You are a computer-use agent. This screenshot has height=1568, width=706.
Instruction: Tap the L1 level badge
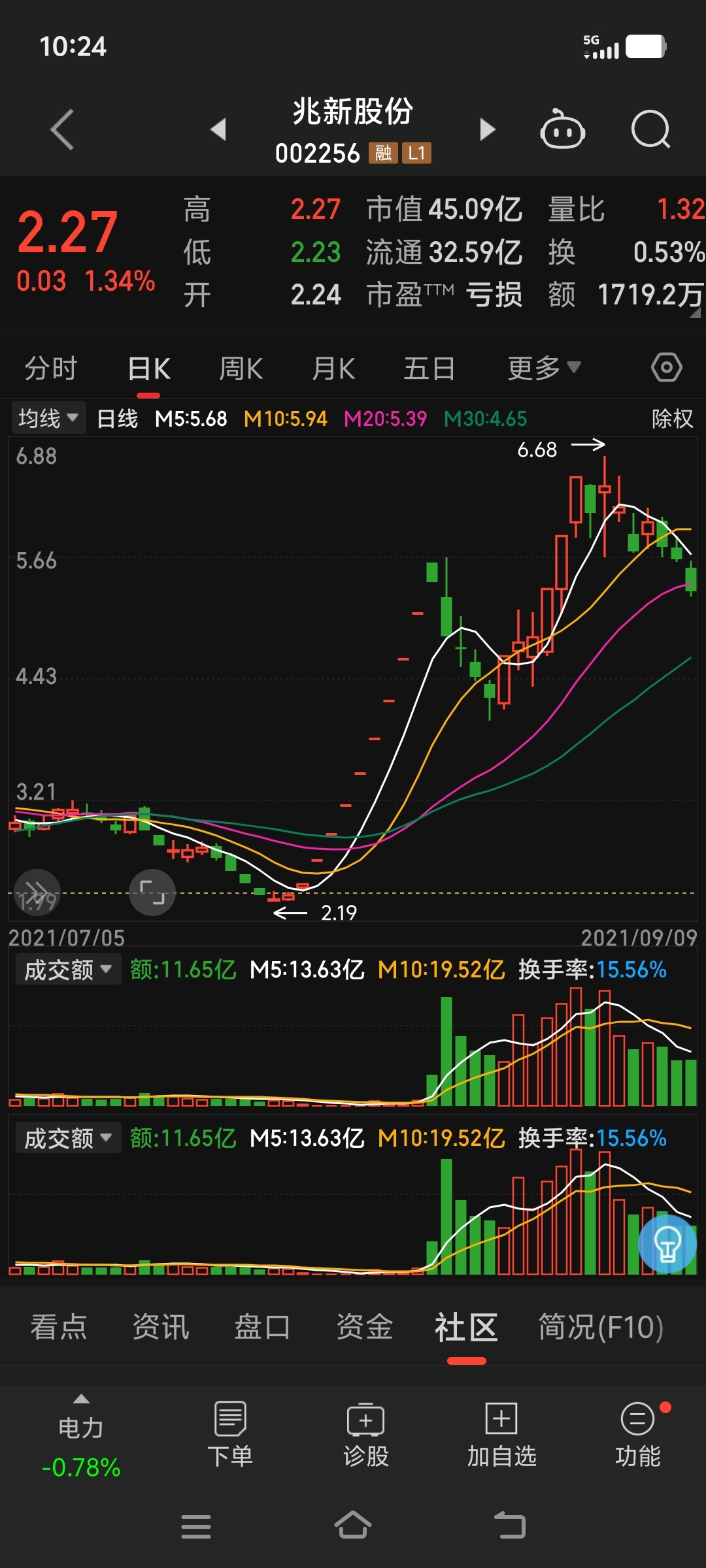(416, 154)
